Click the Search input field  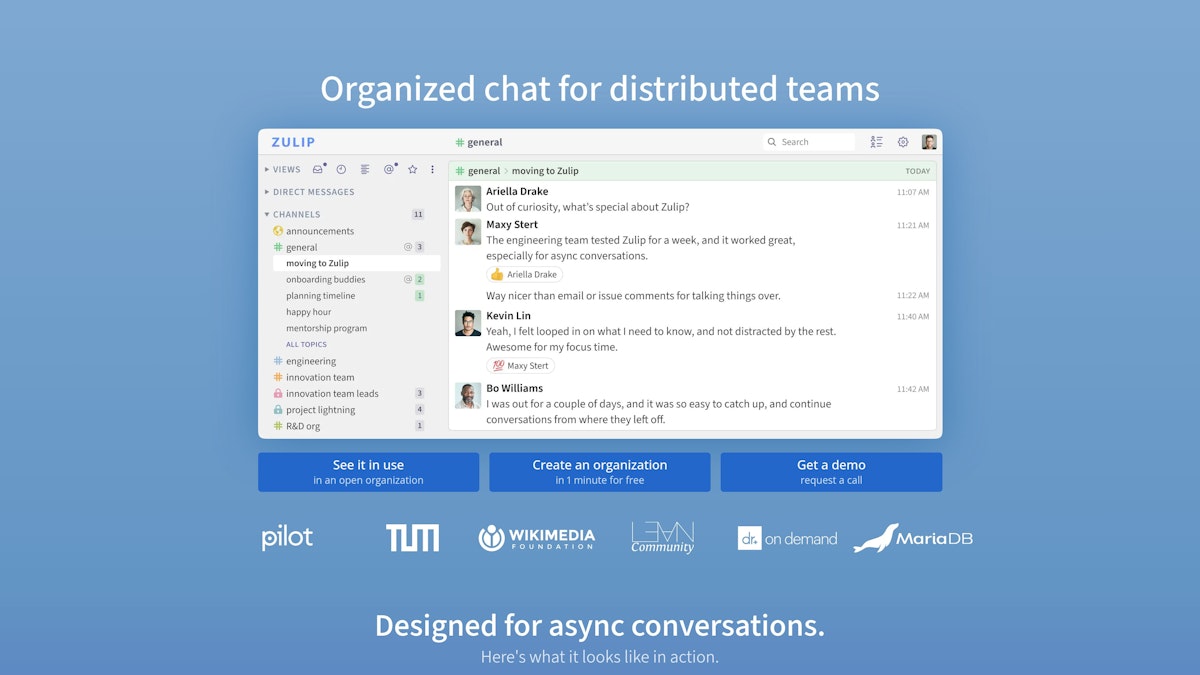809,142
